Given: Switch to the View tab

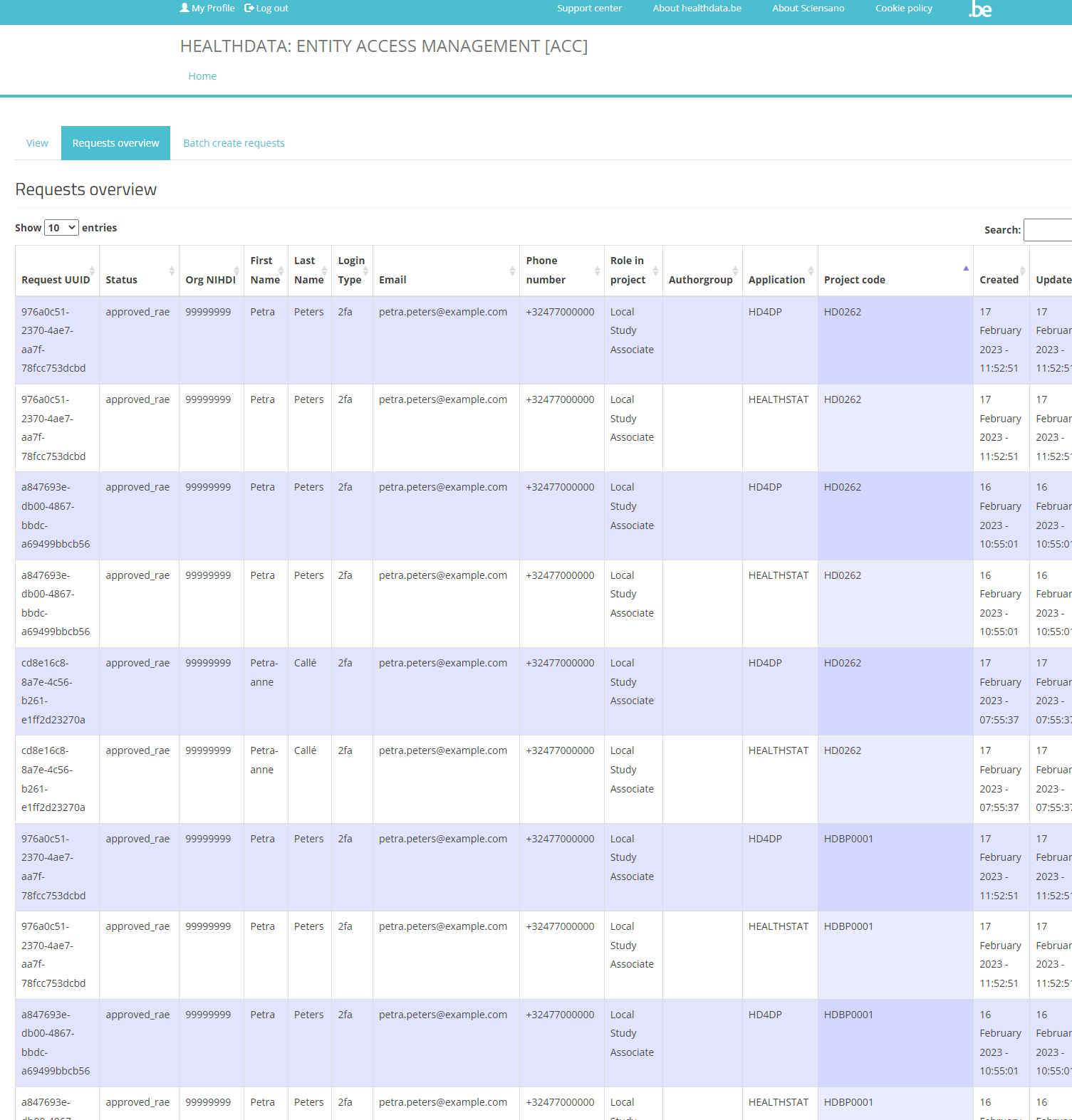Looking at the screenshot, I should coord(37,143).
